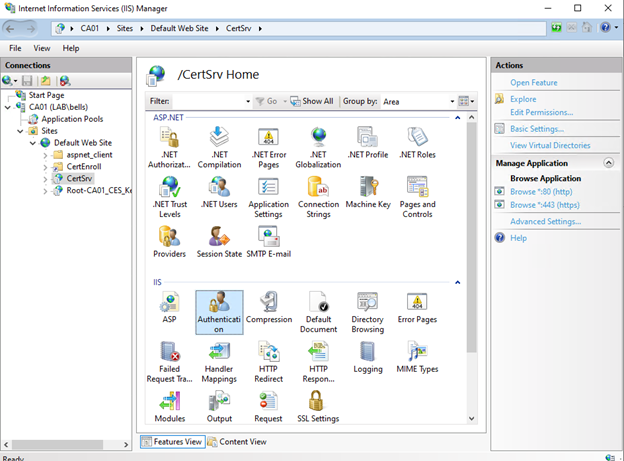Open the View menu
Viewport: 624px width, 461px height.
[41, 48]
